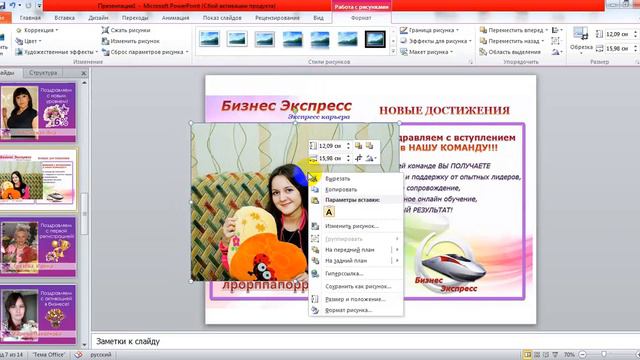Select slide thumbnail with 6% badge

pos(38,111)
